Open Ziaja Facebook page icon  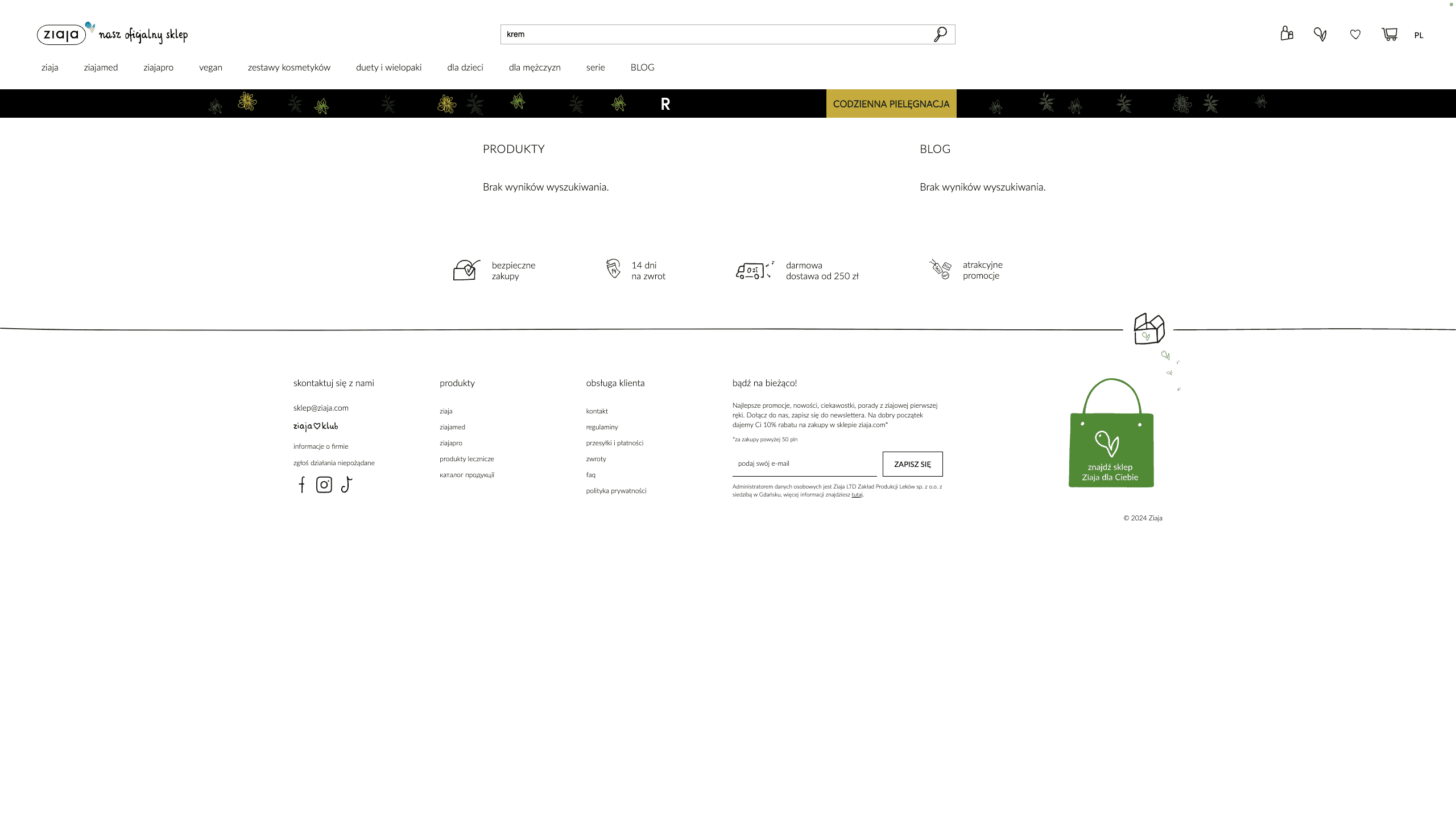(302, 485)
